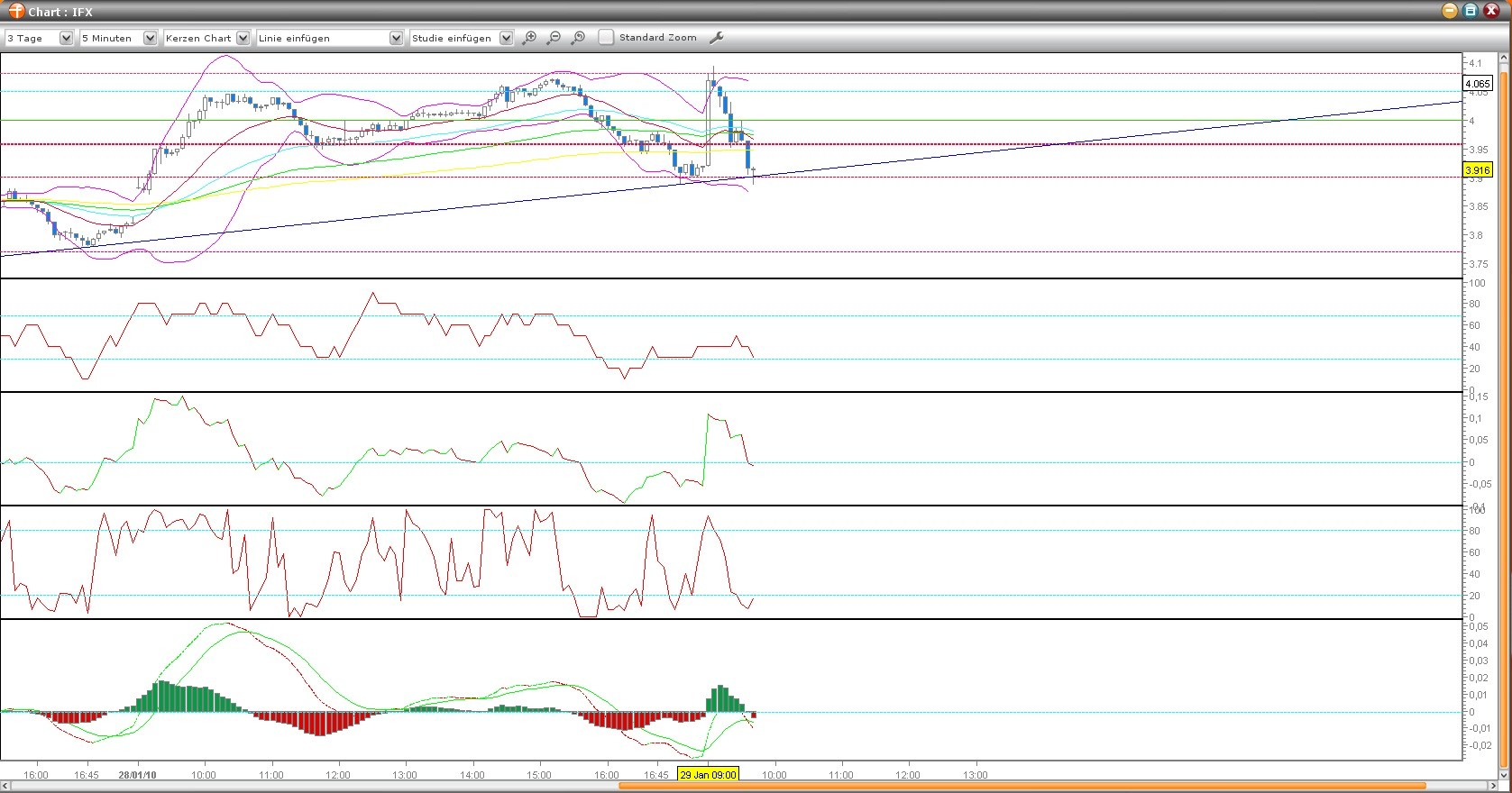Click the zoom out magnifier icon
This screenshot has height=793, width=1512.
coord(554,38)
